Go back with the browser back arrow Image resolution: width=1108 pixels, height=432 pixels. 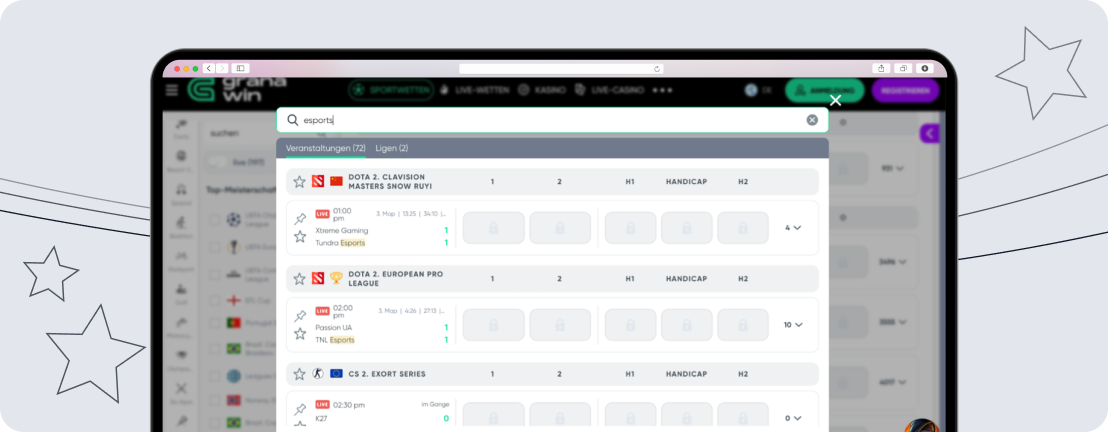pos(209,69)
